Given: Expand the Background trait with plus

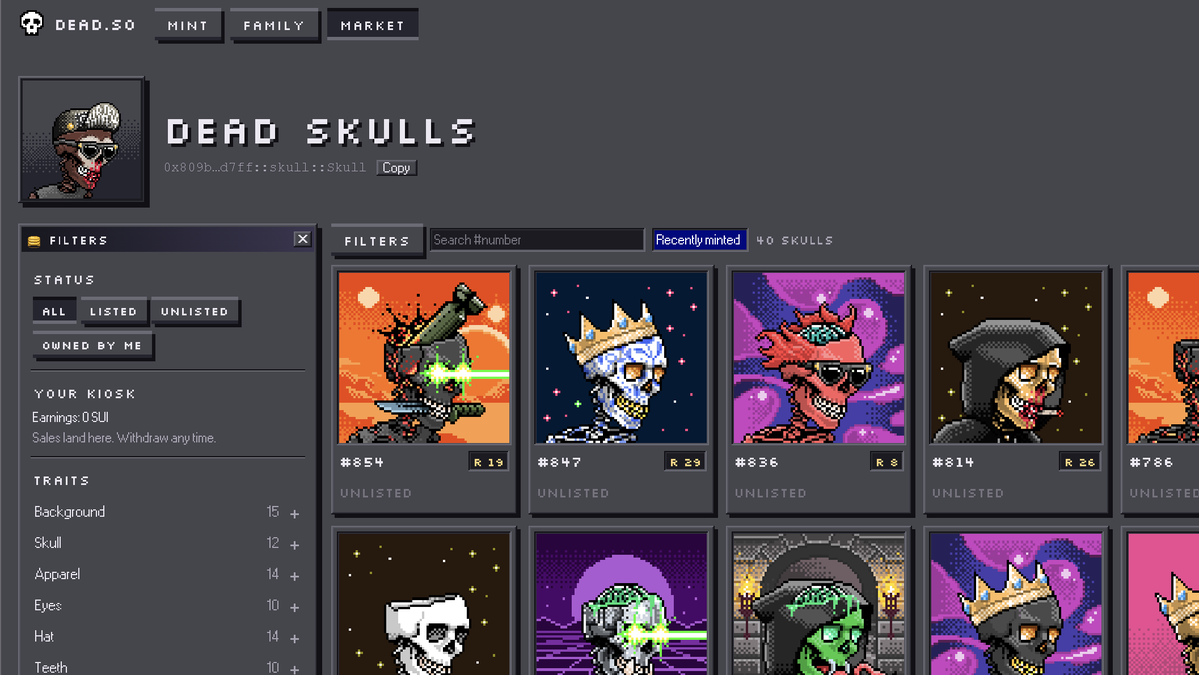Looking at the screenshot, I should coord(294,514).
